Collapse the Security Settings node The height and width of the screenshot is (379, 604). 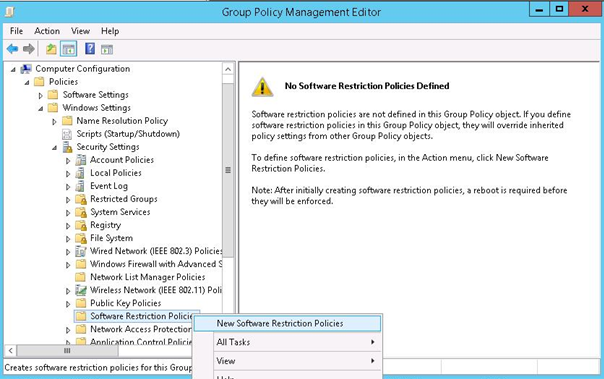click(x=54, y=148)
